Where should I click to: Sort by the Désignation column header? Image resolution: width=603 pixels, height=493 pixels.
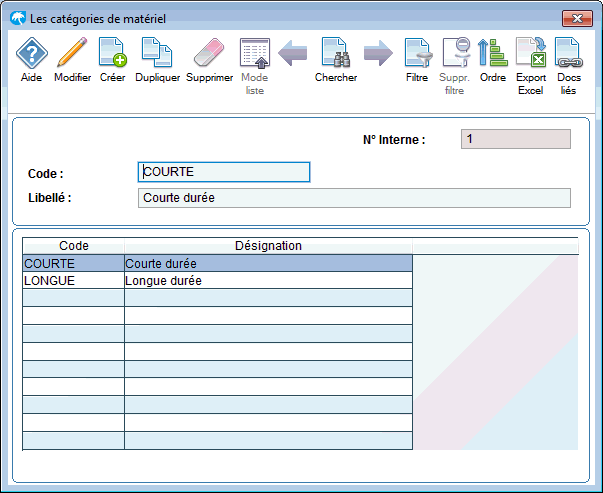268,246
